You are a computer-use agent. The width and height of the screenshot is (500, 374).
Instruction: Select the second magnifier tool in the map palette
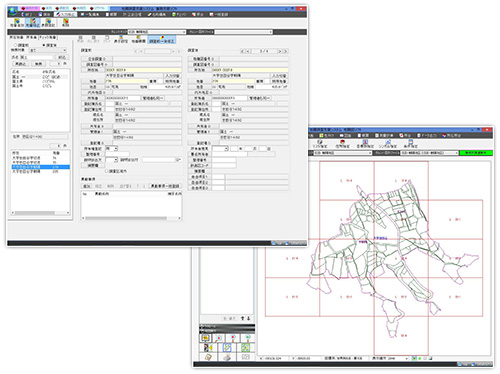pos(218,338)
